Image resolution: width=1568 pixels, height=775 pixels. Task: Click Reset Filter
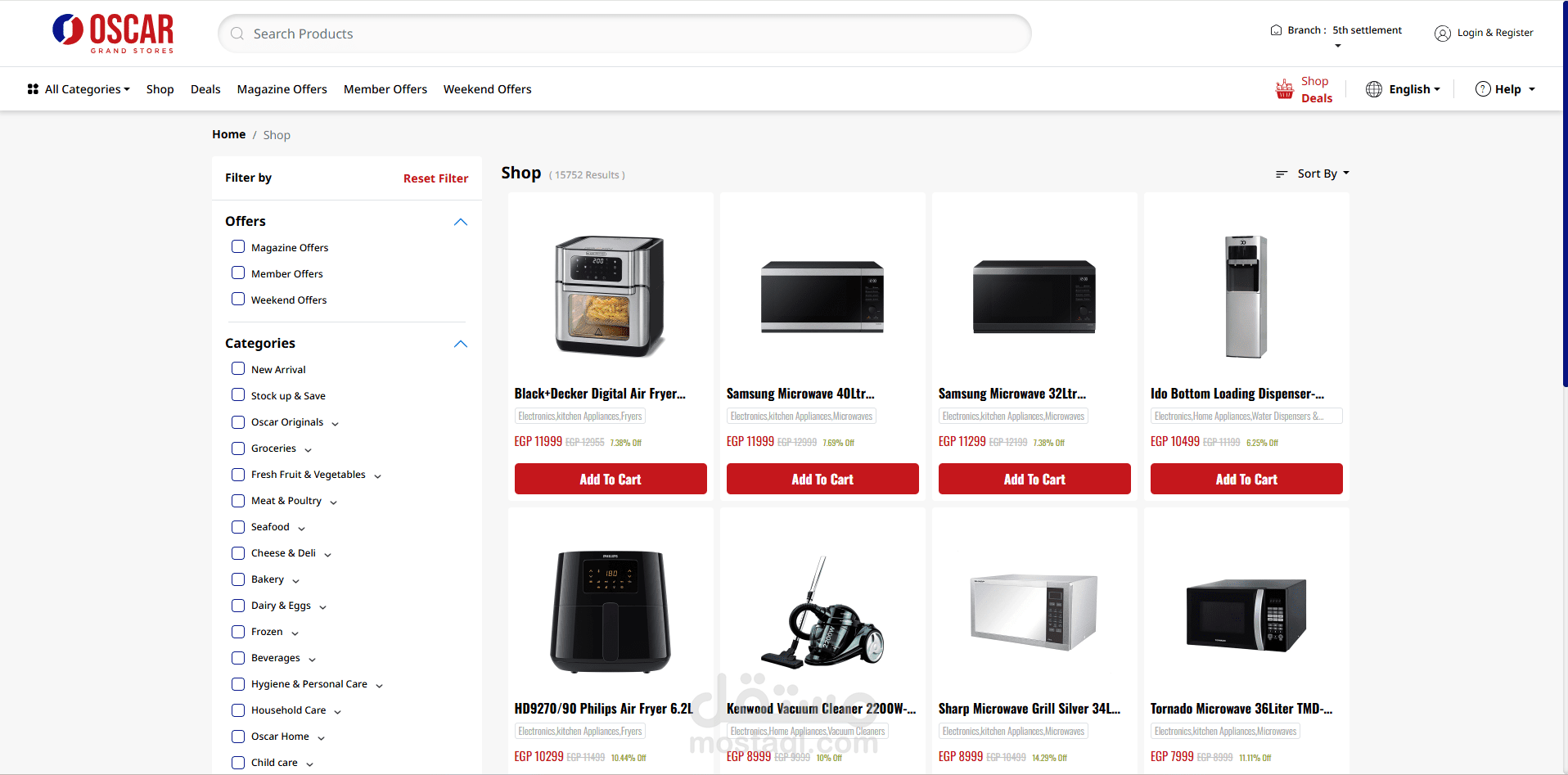[x=435, y=178]
